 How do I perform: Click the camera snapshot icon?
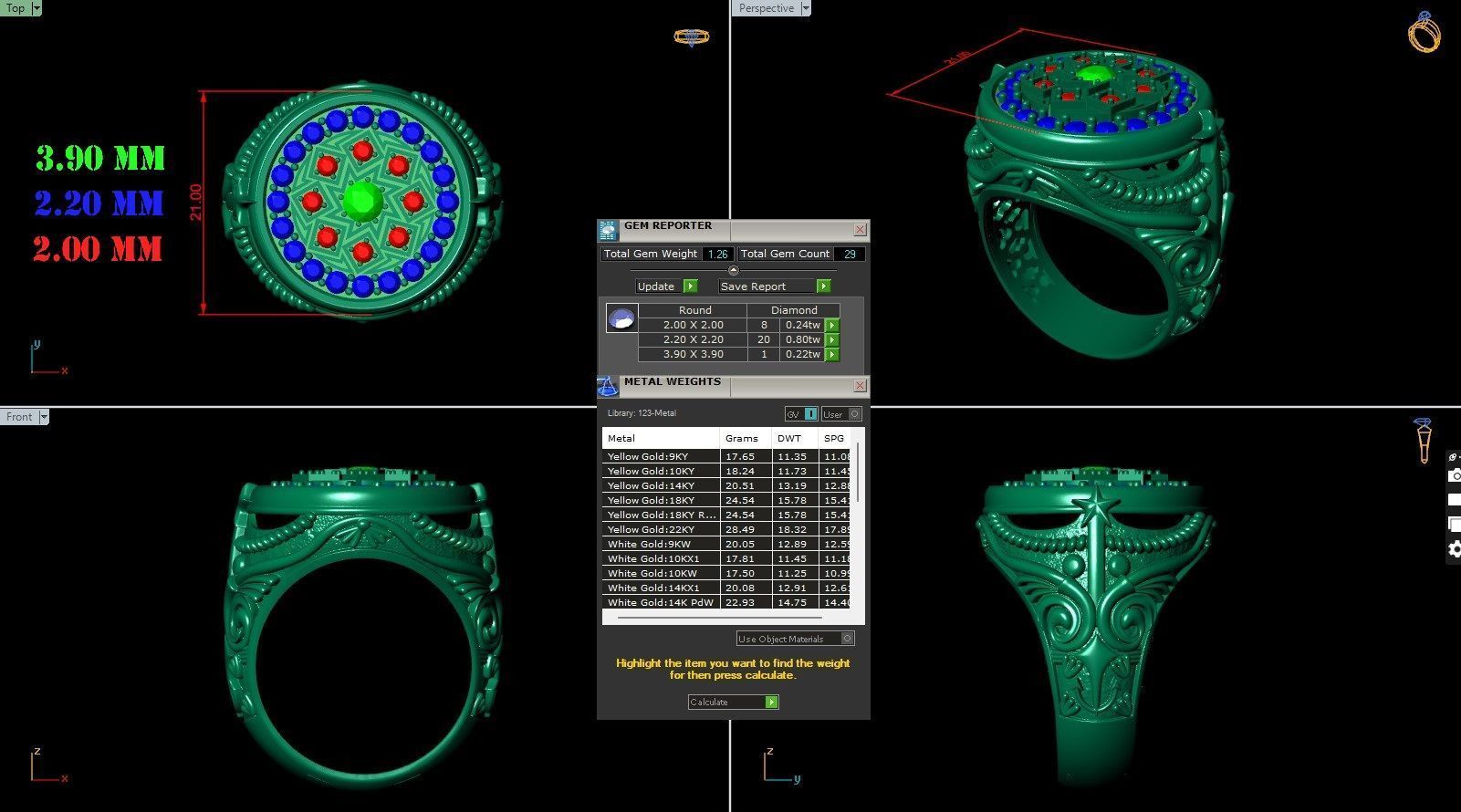click(x=1454, y=475)
